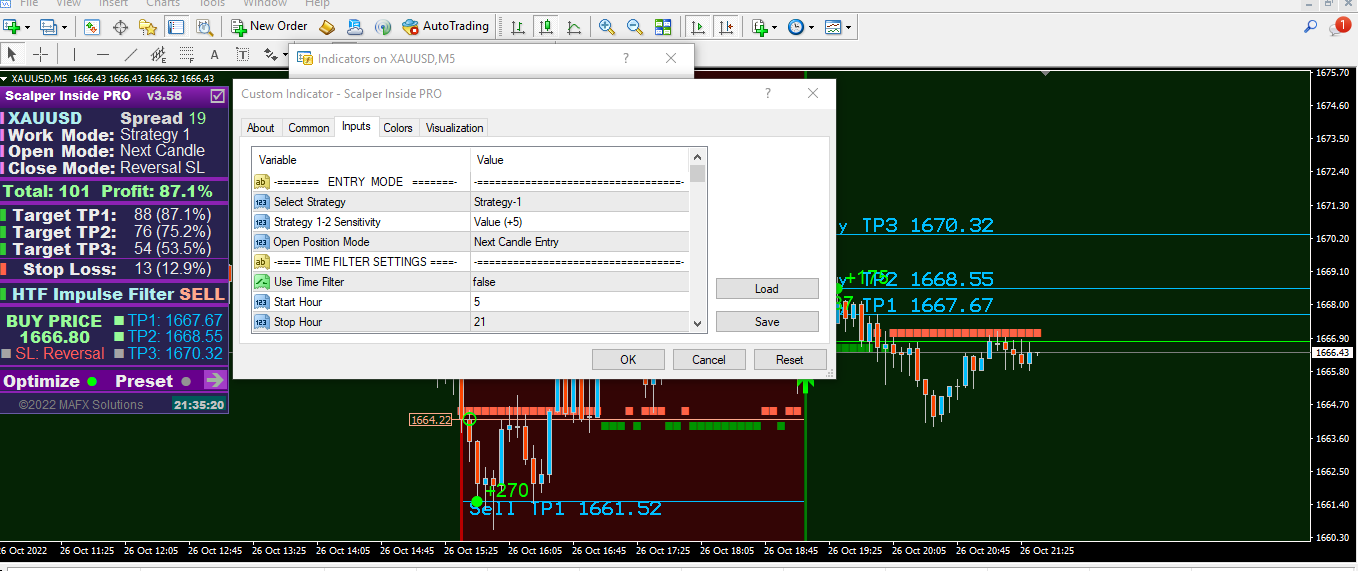Open the Profiles toolbar icon
Image resolution: width=1358 pixels, height=571 pixels.
click(48, 27)
